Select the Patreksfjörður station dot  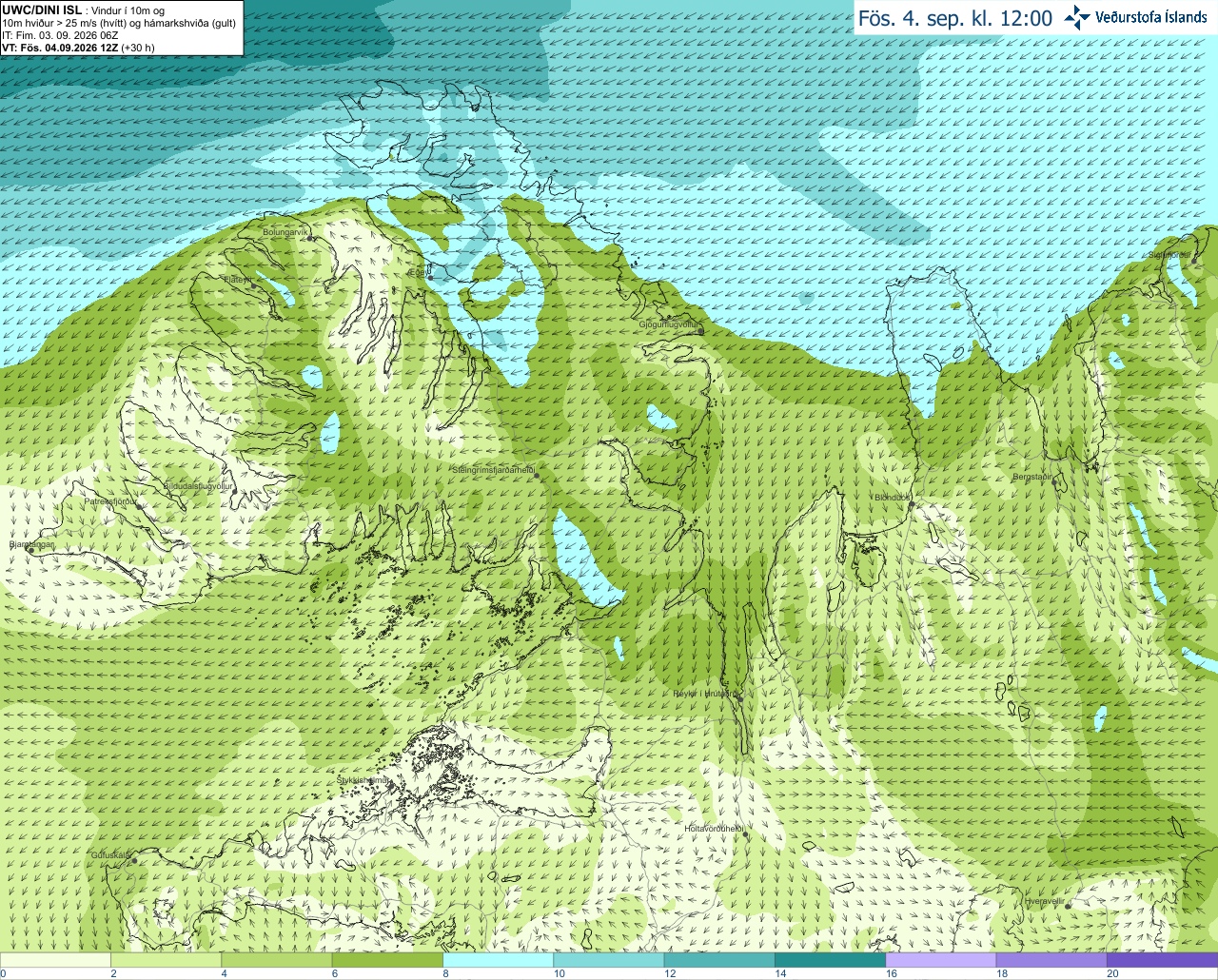(139, 506)
